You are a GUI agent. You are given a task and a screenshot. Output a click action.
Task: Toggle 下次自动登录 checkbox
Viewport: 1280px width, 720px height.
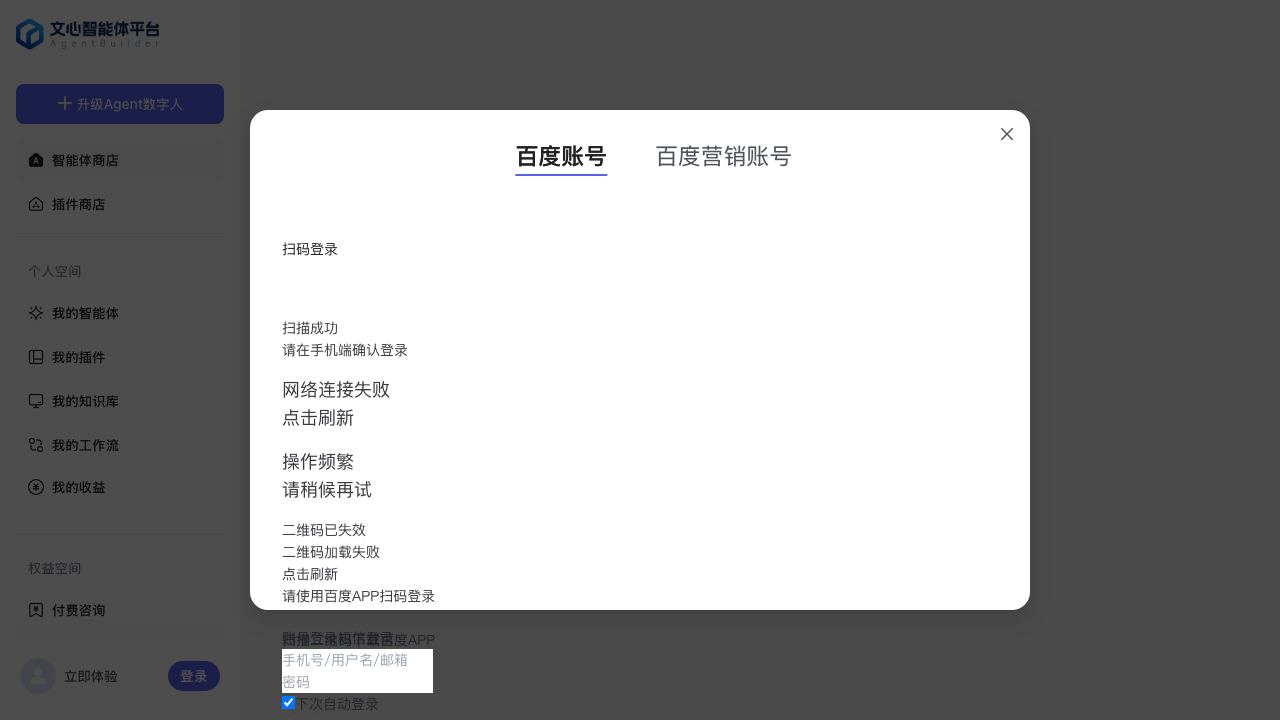pyautogui.click(x=288, y=703)
